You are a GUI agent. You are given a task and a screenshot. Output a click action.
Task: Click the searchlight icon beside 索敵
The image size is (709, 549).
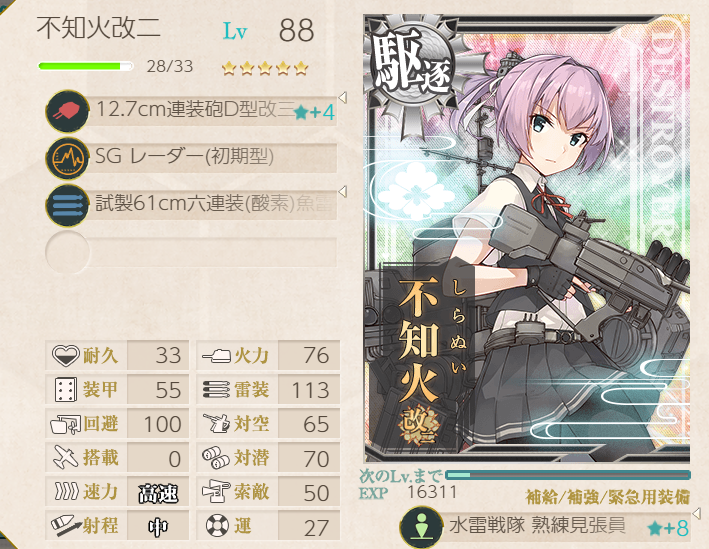pos(216,492)
